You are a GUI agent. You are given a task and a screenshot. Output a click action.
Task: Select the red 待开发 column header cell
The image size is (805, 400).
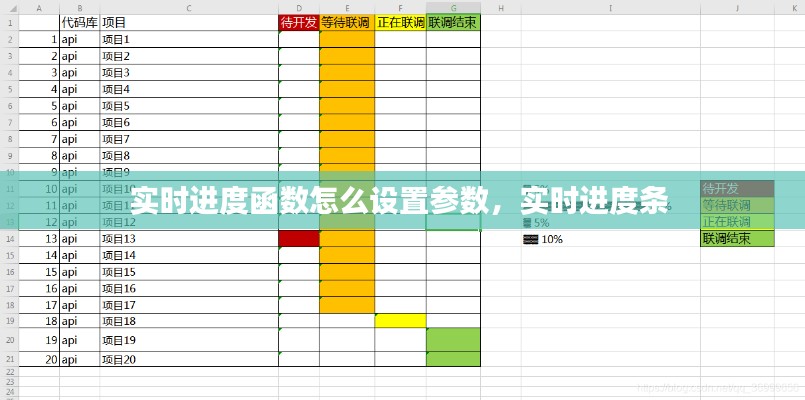pos(298,22)
